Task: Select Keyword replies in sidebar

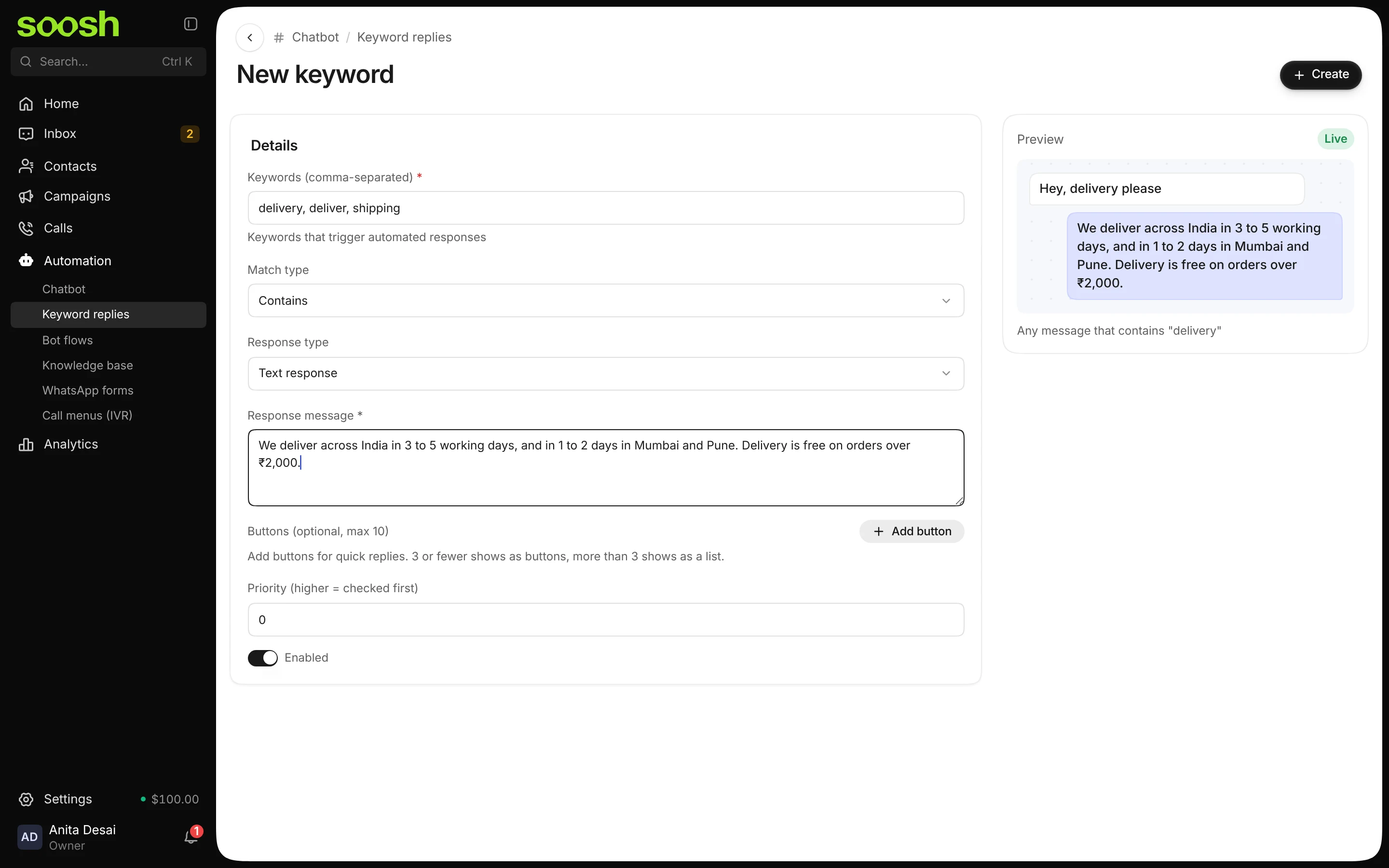Action: [109, 314]
